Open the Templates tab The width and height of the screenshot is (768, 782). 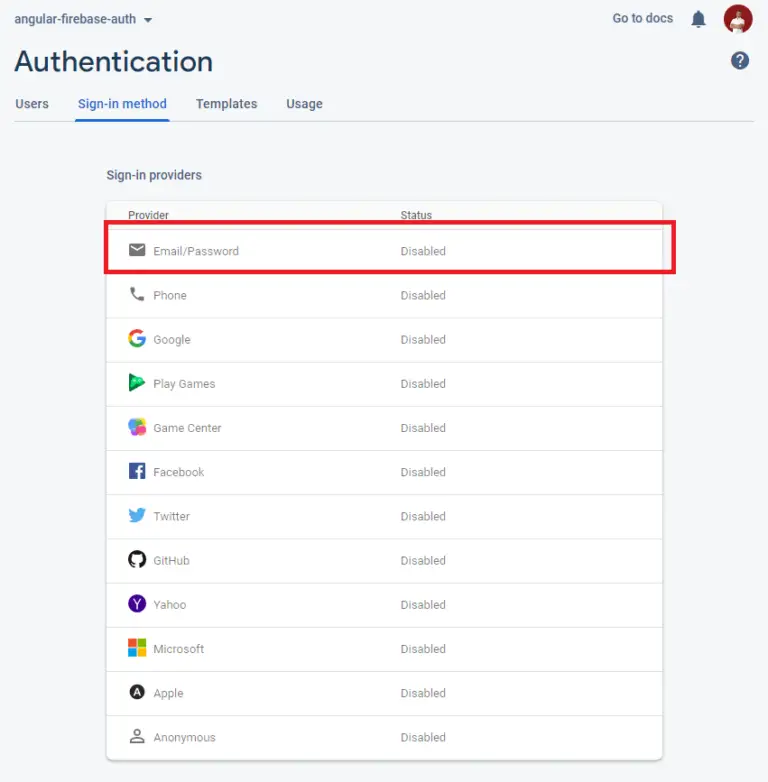[226, 104]
